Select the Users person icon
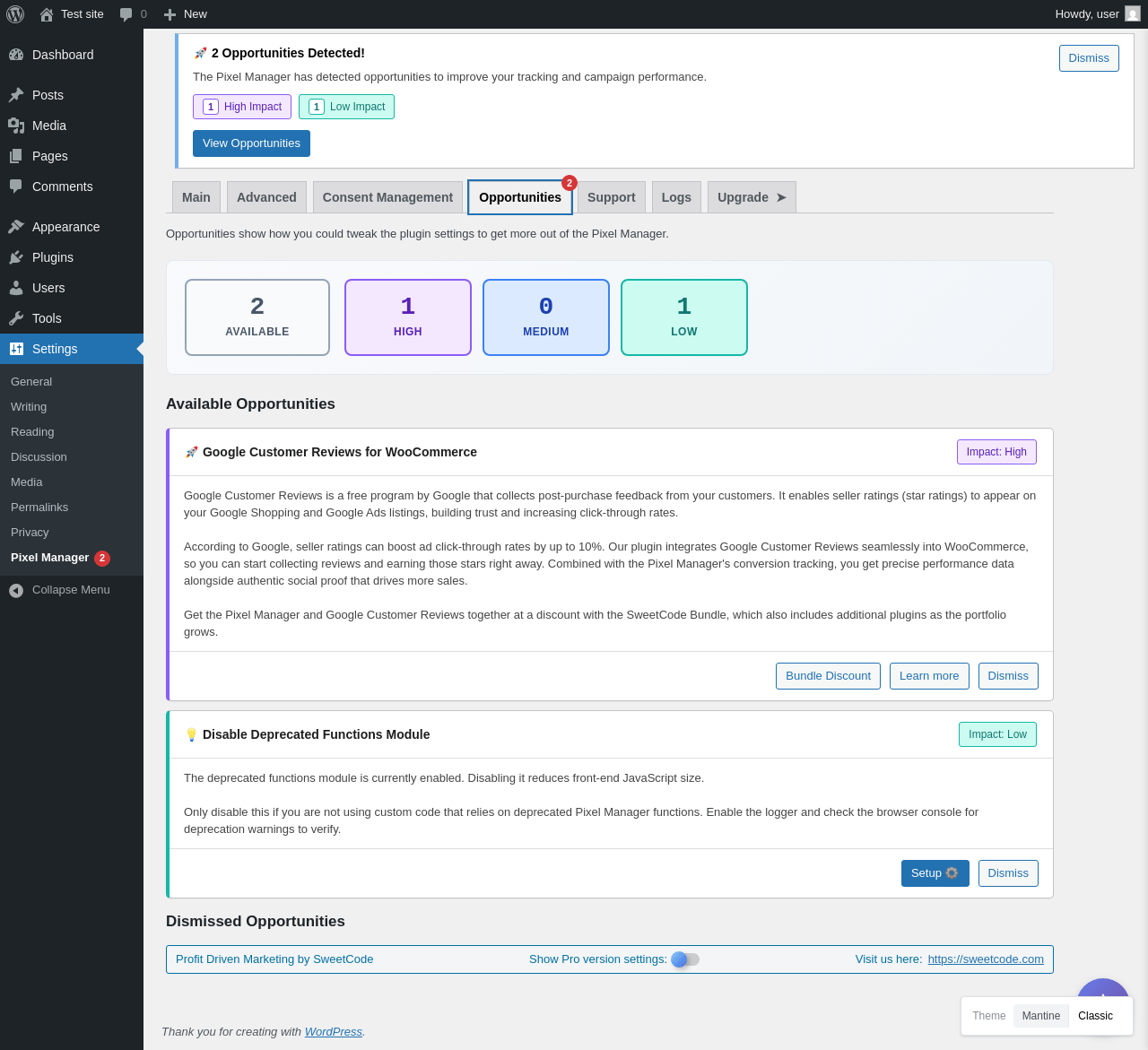Image resolution: width=1148 pixels, height=1050 pixels. pyautogui.click(x=16, y=288)
